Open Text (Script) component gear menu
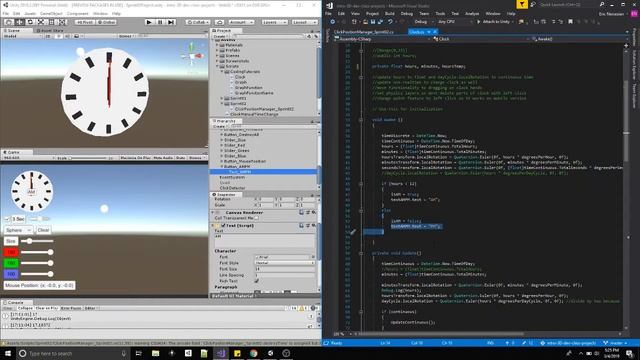This screenshot has width=640, height=360. tap(314, 225)
